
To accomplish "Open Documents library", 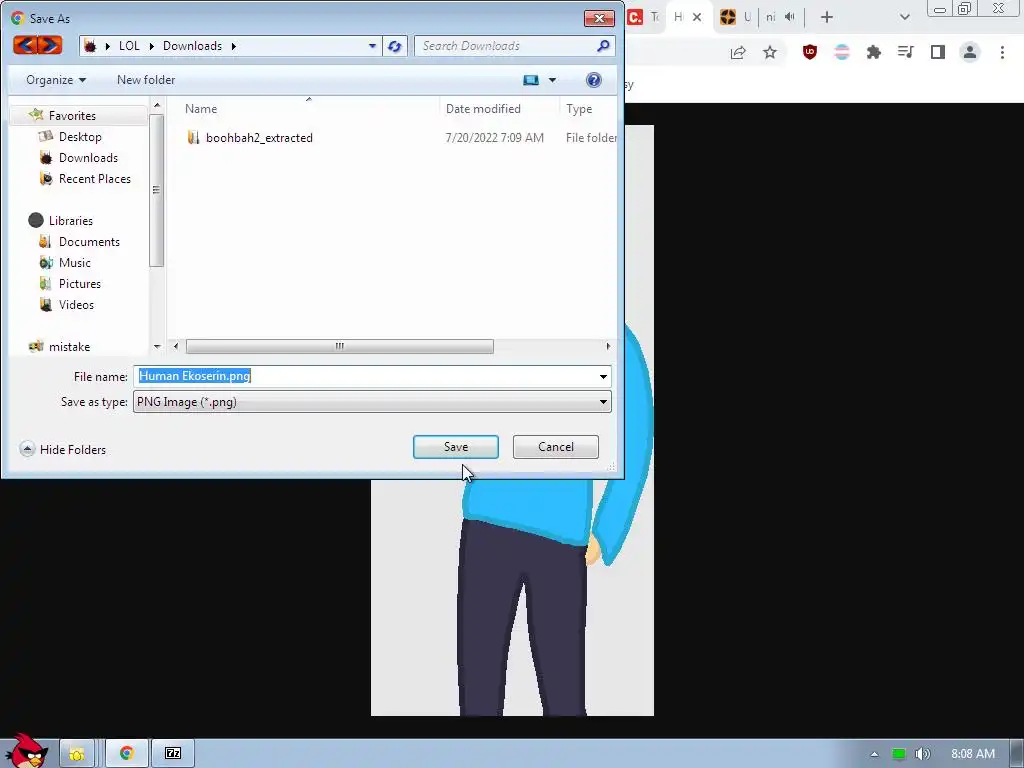I will 89,242.
